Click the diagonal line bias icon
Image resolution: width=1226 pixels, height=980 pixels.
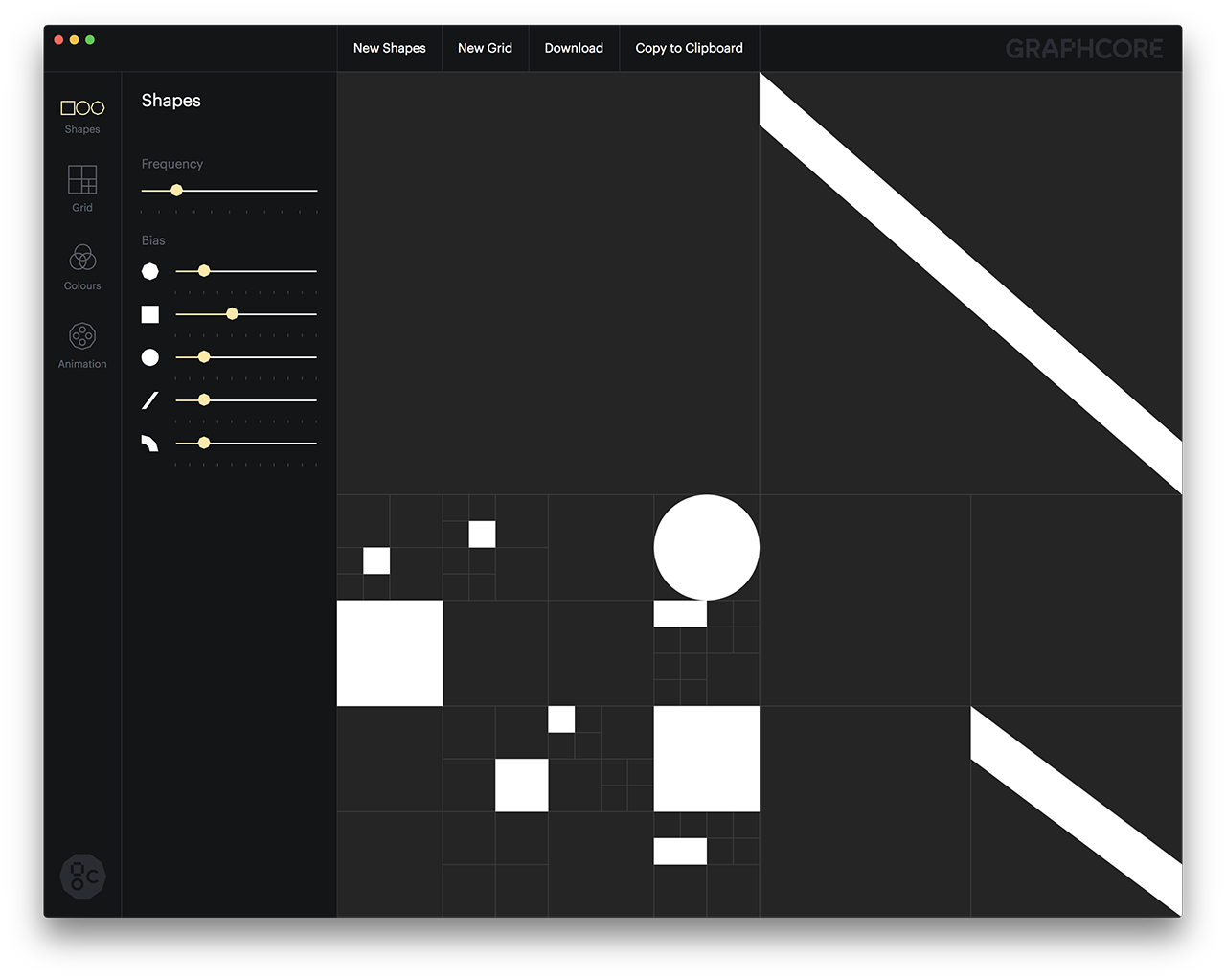[150, 400]
